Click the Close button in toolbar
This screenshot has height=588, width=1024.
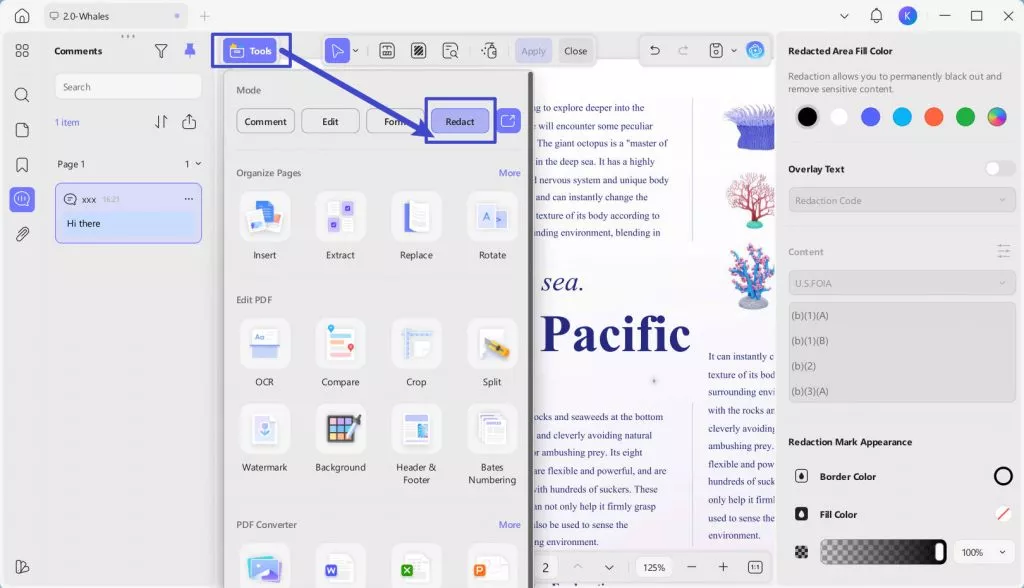[575, 51]
